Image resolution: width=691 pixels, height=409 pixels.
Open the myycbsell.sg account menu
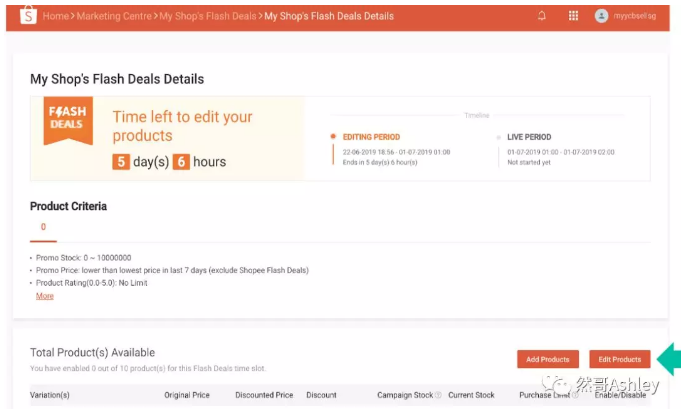pyautogui.click(x=635, y=16)
